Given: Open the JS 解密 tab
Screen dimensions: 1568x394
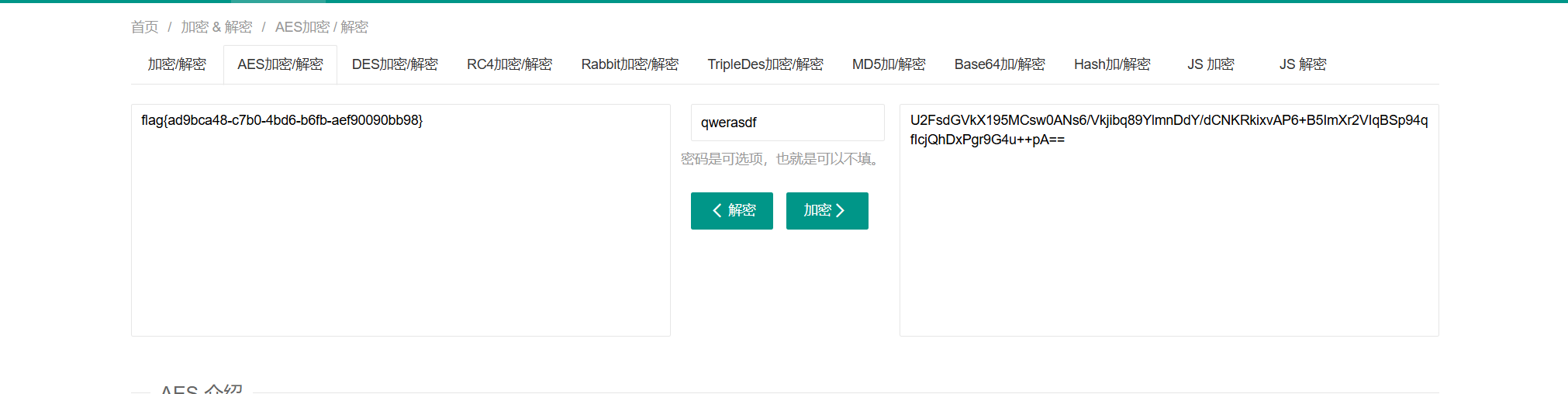Looking at the screenshot, I should (x=1303, y=64).
